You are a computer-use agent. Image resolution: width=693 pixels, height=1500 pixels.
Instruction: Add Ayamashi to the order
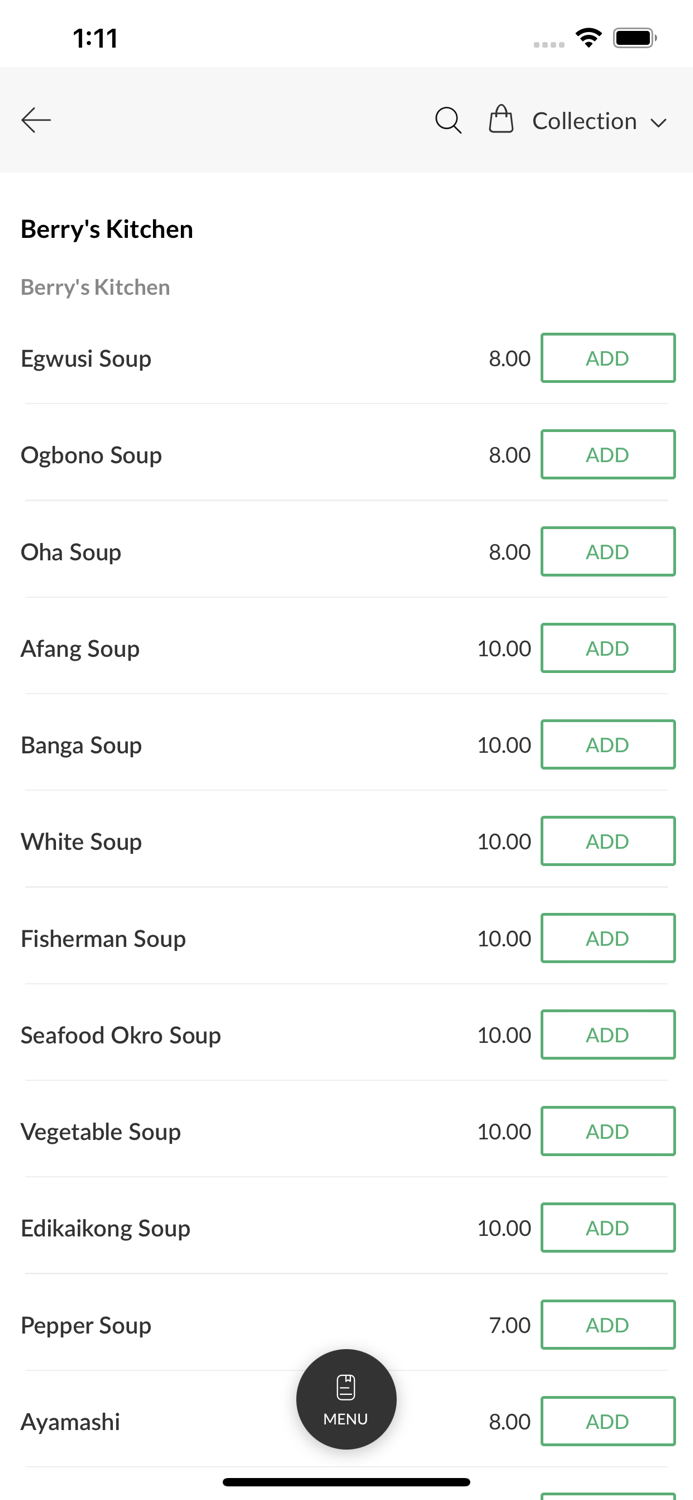coord(607,1421)
